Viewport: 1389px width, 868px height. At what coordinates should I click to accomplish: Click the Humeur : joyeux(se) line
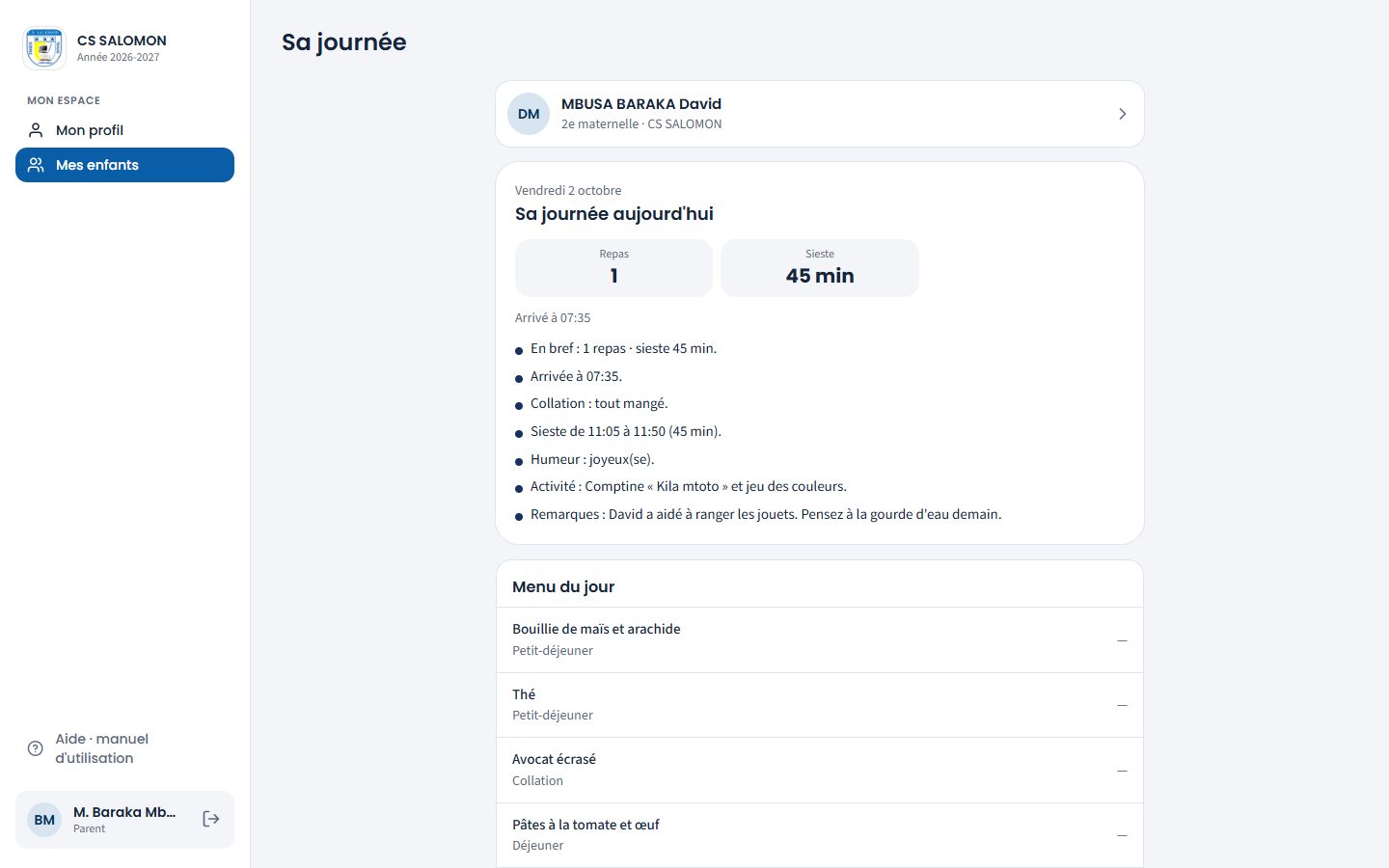[x=592, y=459]
